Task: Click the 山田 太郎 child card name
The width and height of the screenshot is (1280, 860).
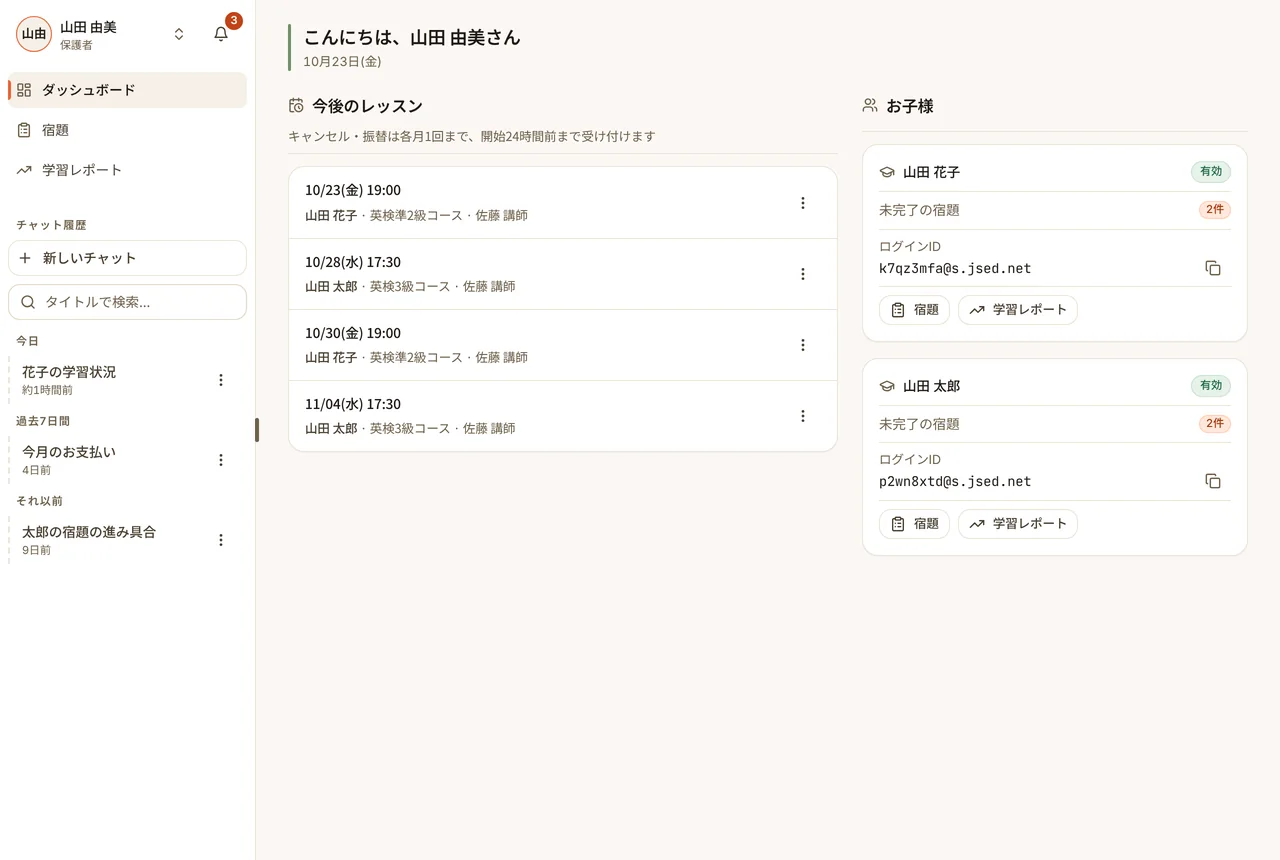Action: (x=931, y=386)
